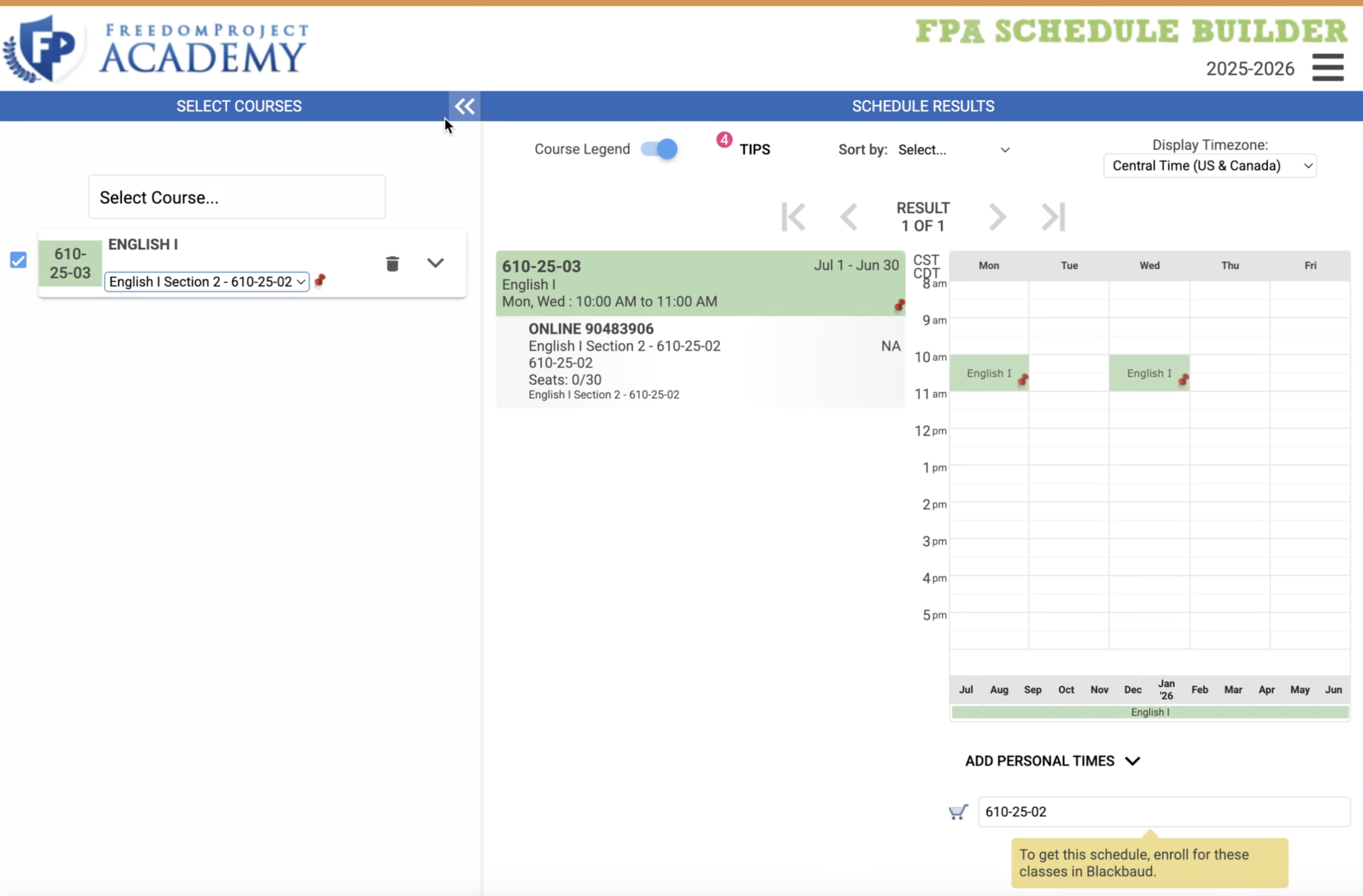Collapse the Select Courses panel
1363x896 pixels.
[464, 106]
